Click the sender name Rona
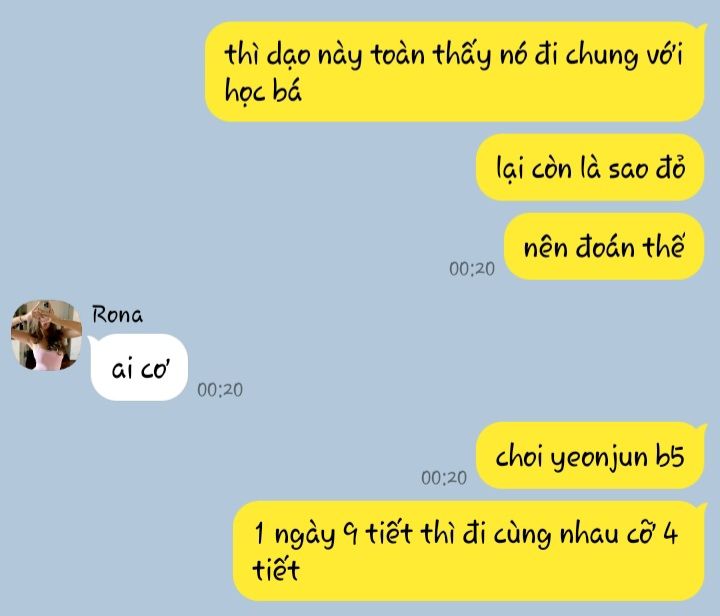The width and height of the screenshot is (720, 616). click(x=117, y=315)
